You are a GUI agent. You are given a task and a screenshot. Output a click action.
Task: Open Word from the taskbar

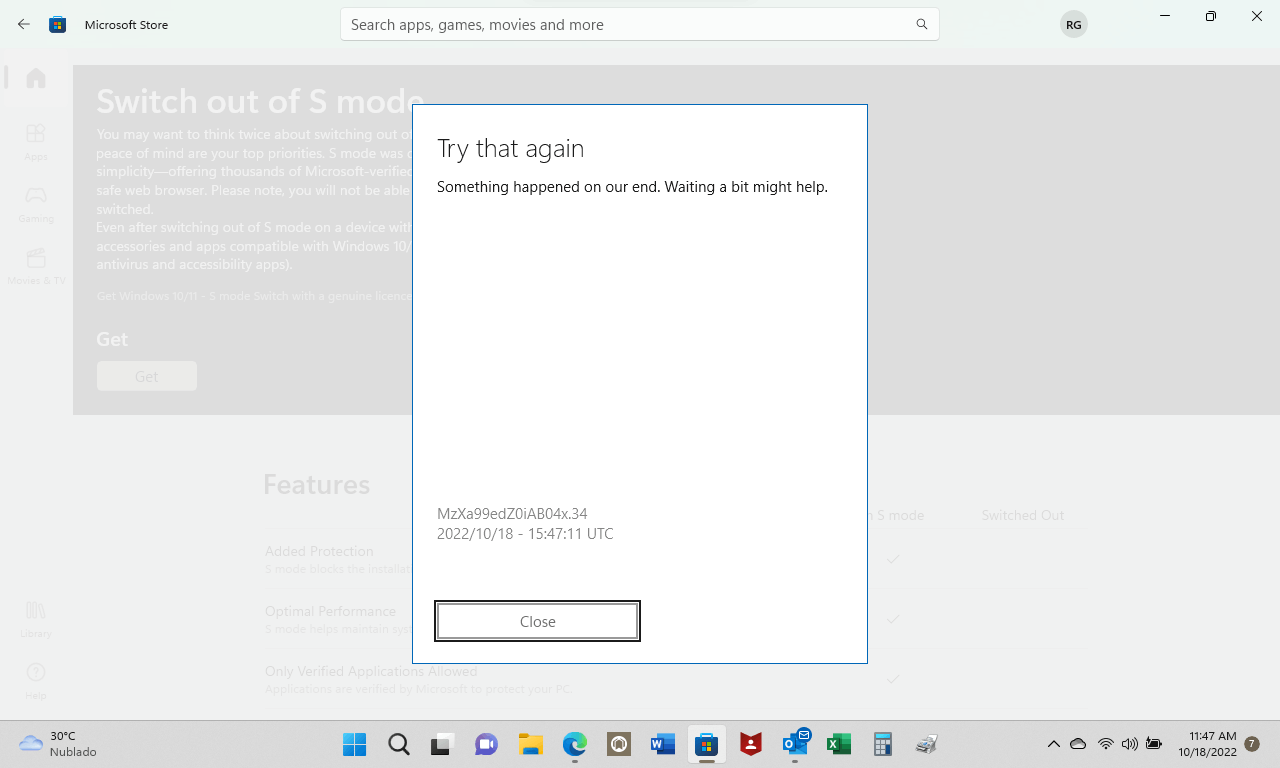[x=663, y=744]
